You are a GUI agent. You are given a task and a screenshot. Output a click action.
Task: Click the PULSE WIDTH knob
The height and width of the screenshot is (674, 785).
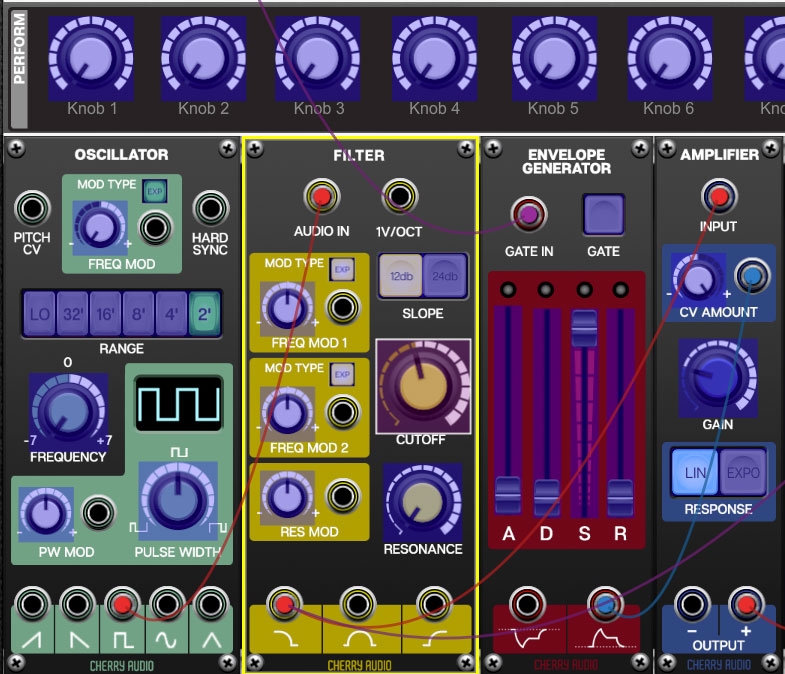pos(178,501)
